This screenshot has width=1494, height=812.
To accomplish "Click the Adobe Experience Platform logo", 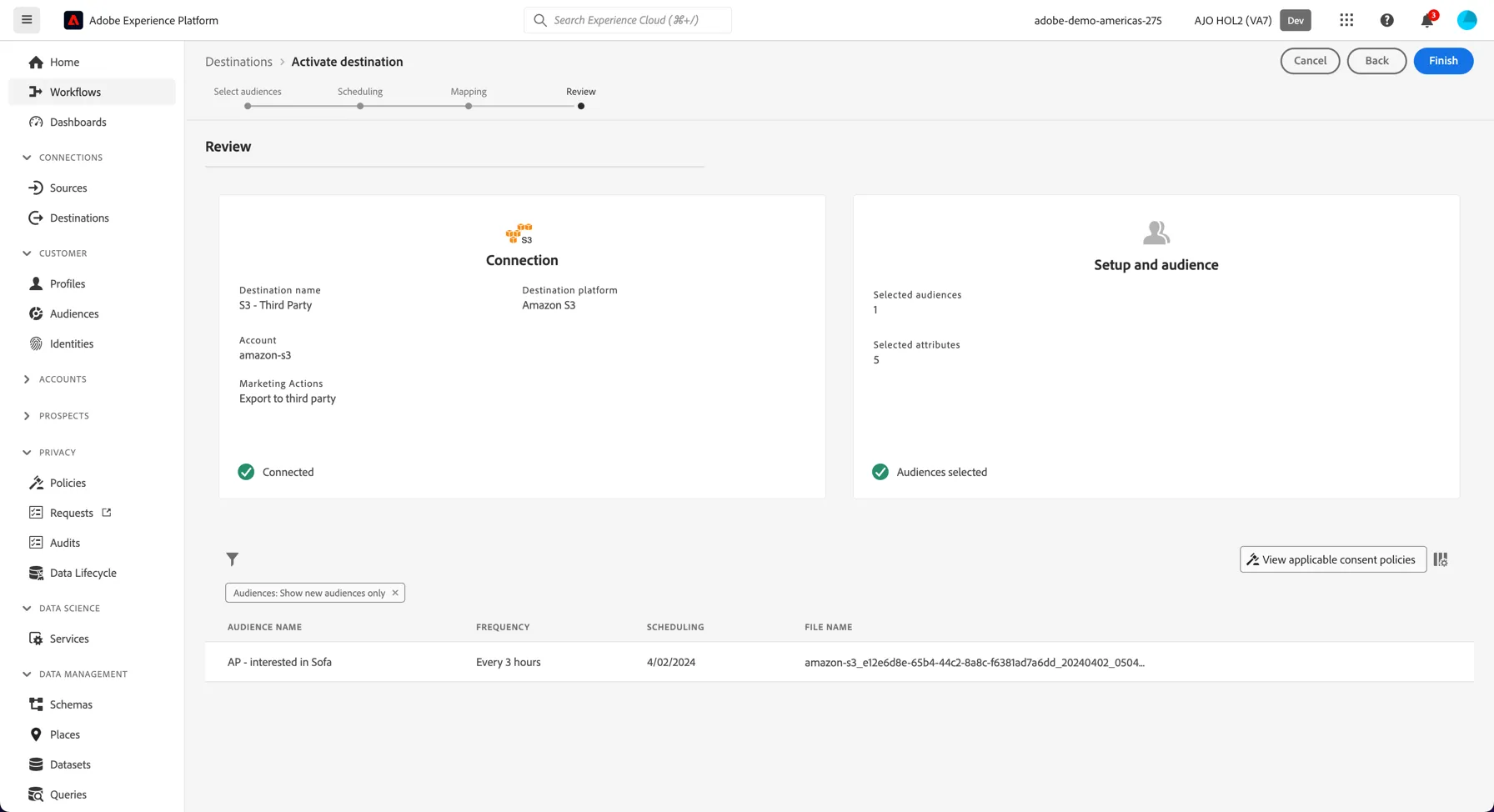I will point(73,20).
